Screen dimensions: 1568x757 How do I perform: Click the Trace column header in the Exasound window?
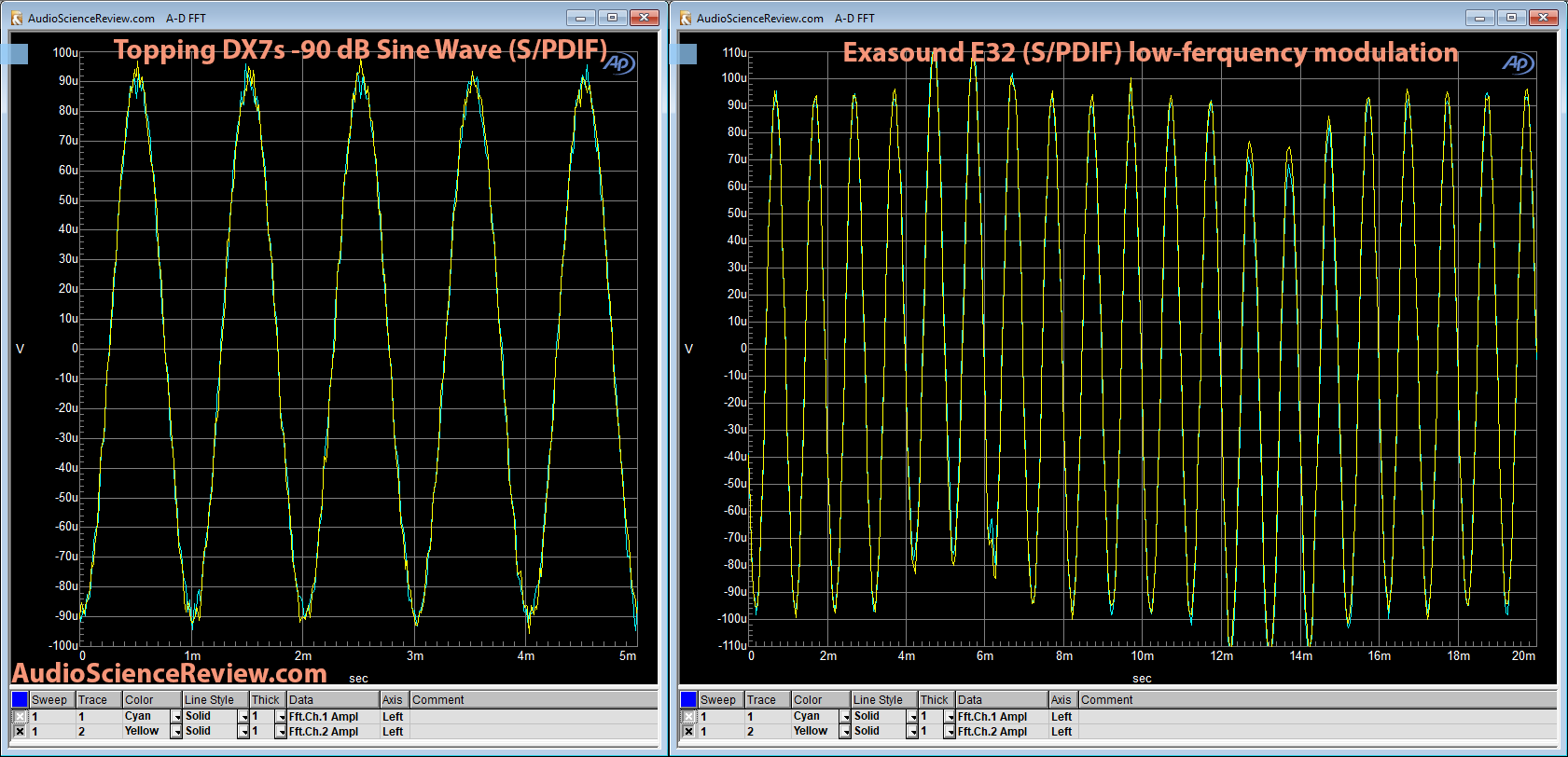[767, 699]
